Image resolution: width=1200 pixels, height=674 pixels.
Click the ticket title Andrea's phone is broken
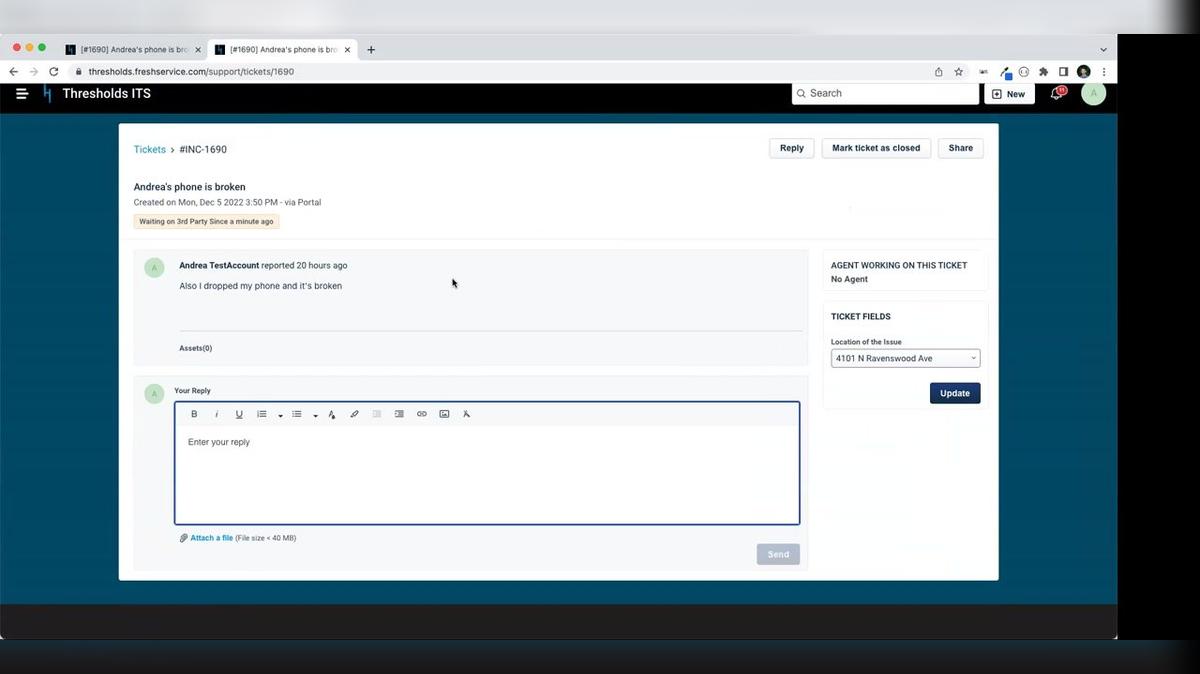tap(190, 187)
